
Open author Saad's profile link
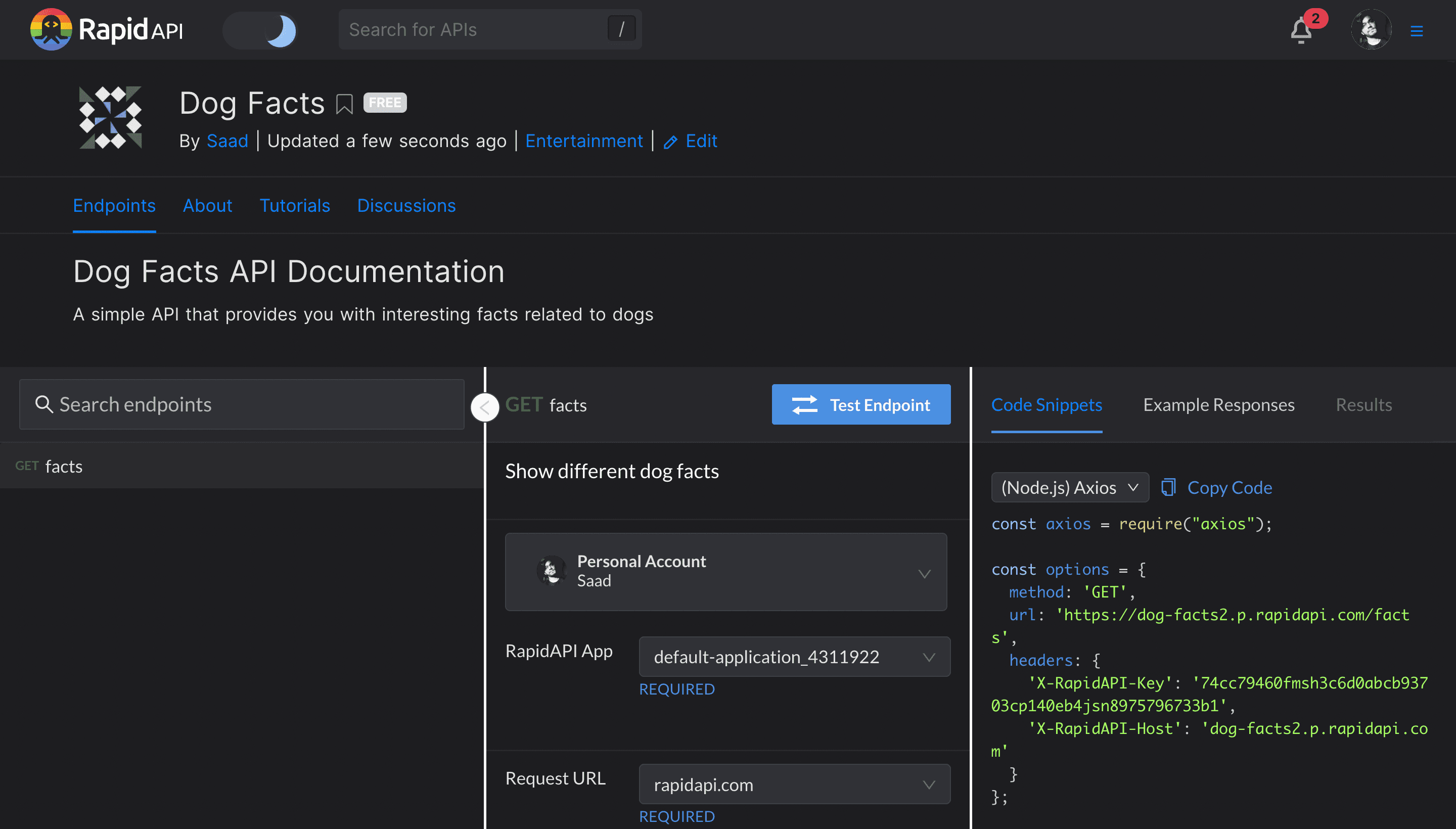[x=227, y=141]
